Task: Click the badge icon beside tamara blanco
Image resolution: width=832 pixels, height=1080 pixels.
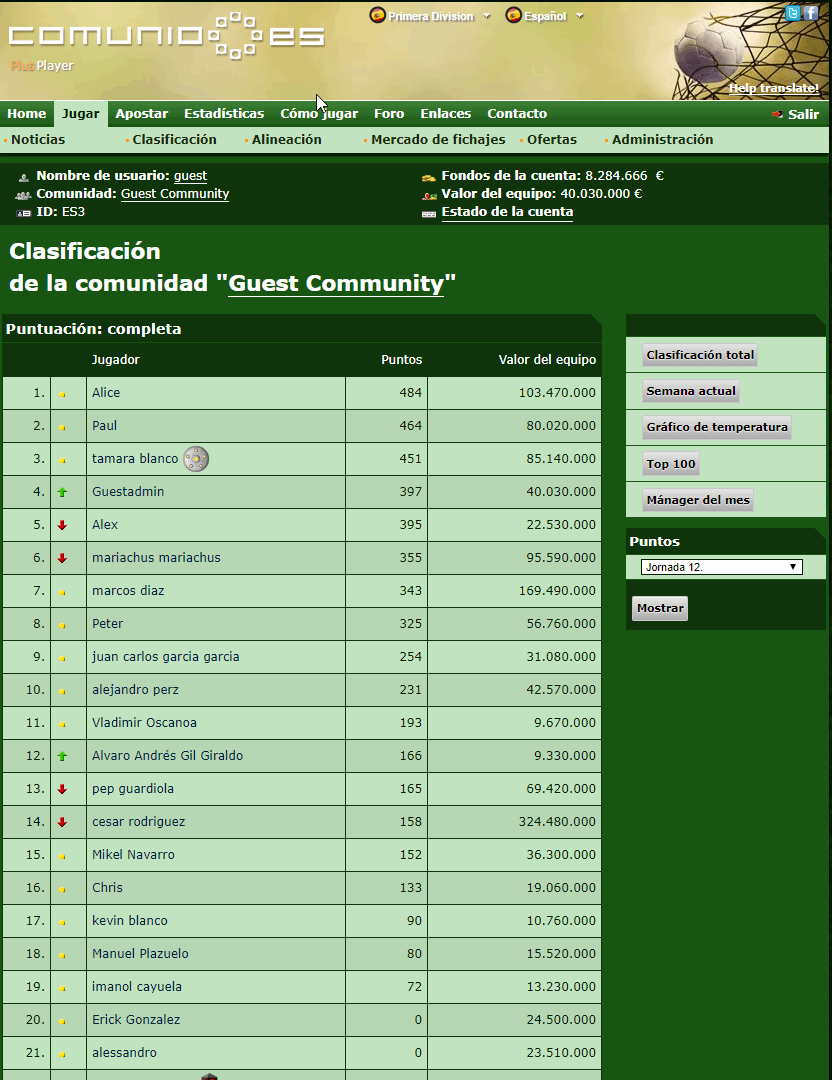Action: coord(196,459)
